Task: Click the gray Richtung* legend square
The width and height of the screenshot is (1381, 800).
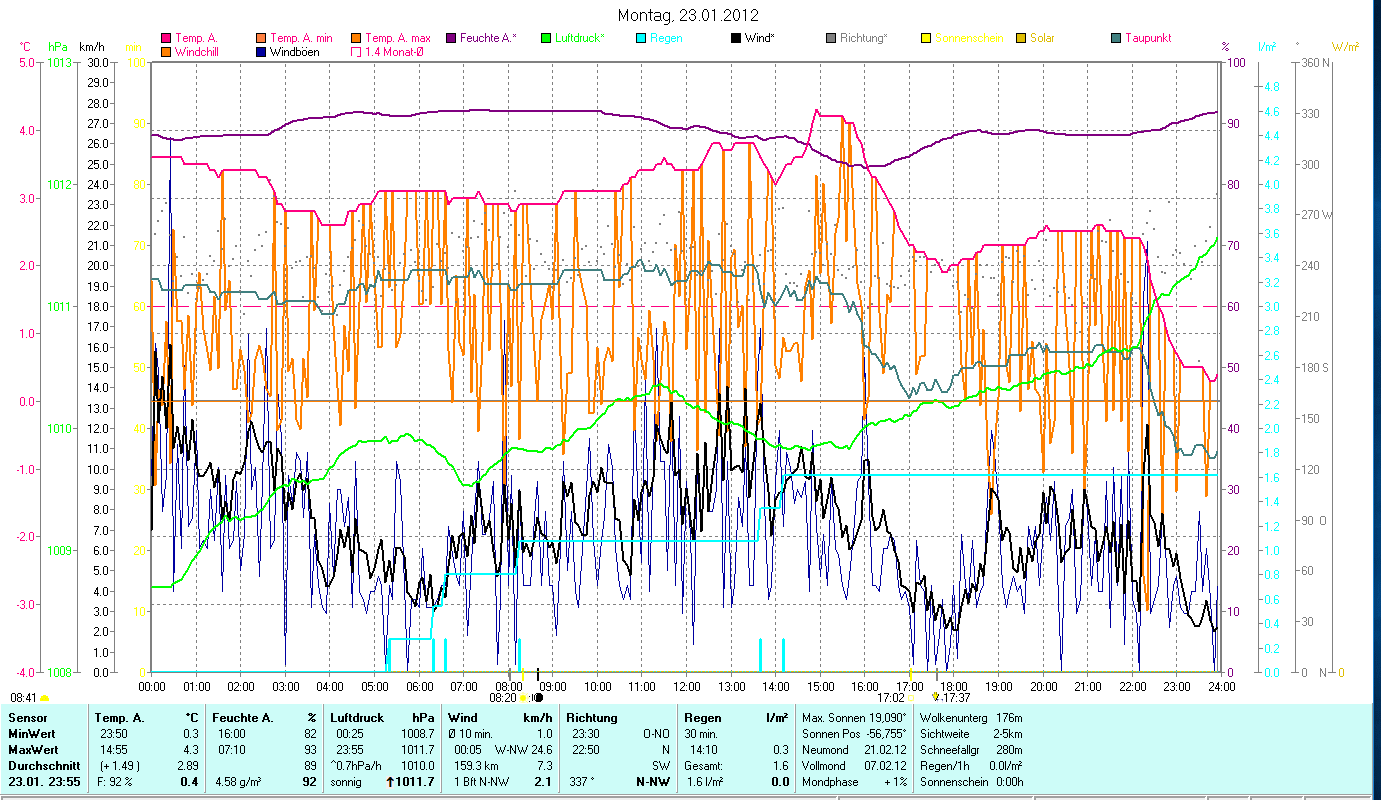Action: coord(831,38)
